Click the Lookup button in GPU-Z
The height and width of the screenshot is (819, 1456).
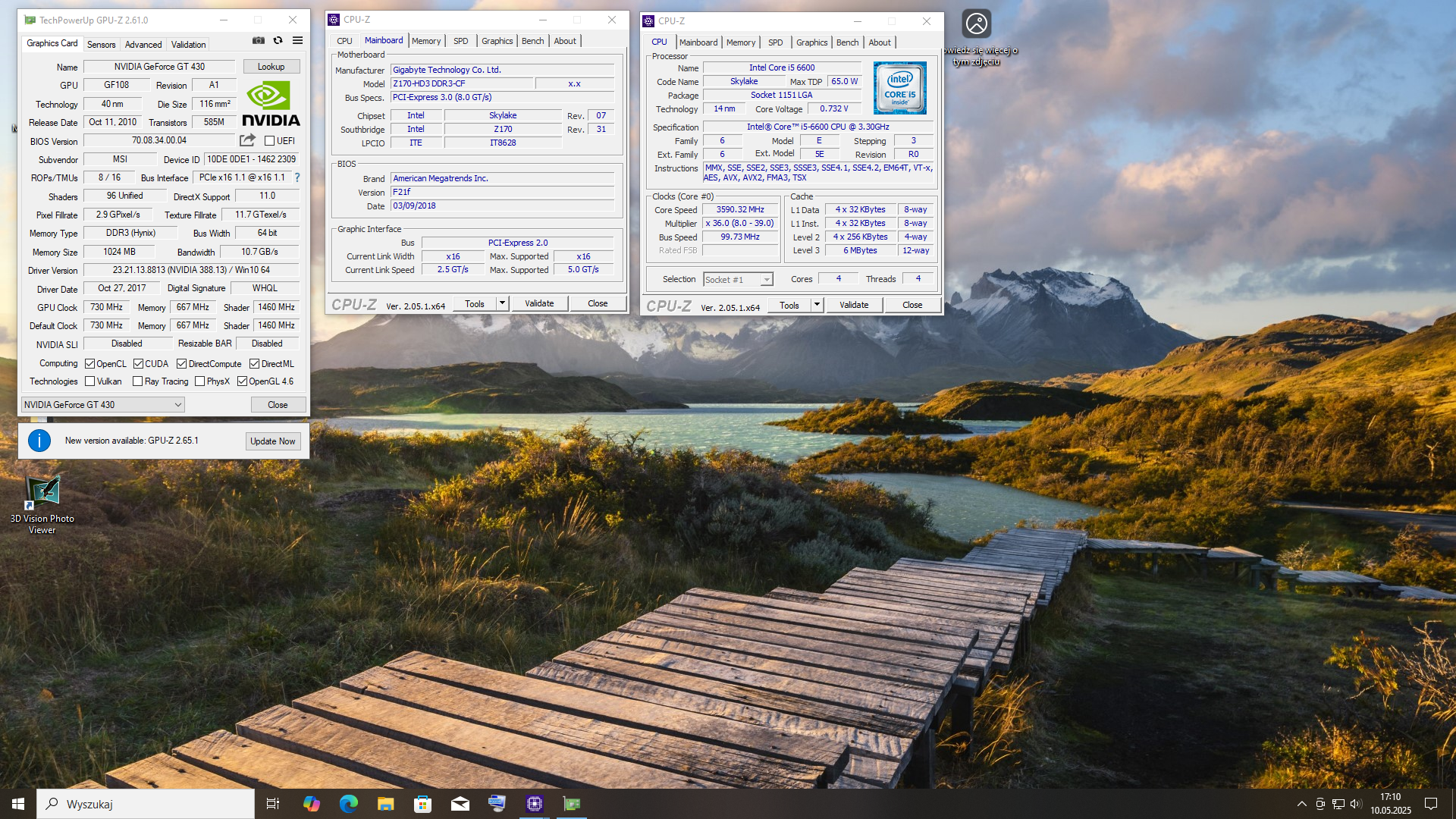(x=271, y=67)
